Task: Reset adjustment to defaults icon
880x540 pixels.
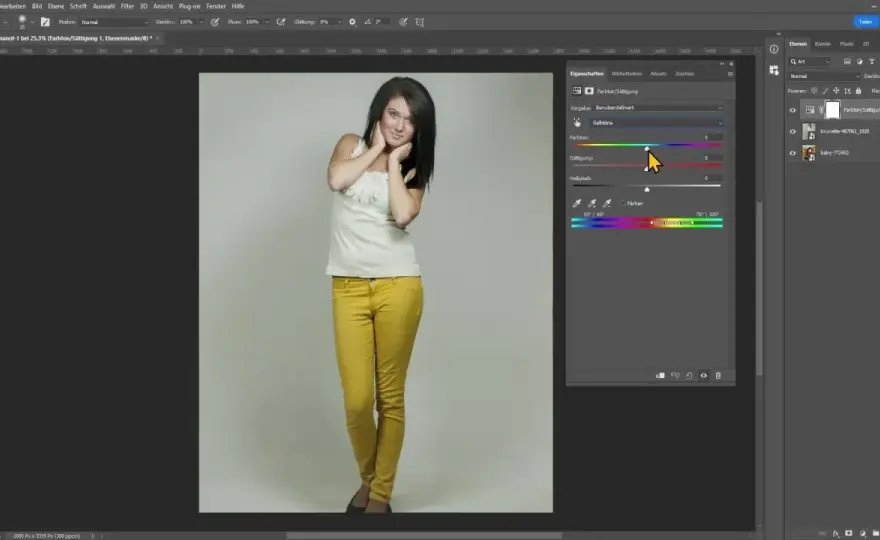Action: 689,376
